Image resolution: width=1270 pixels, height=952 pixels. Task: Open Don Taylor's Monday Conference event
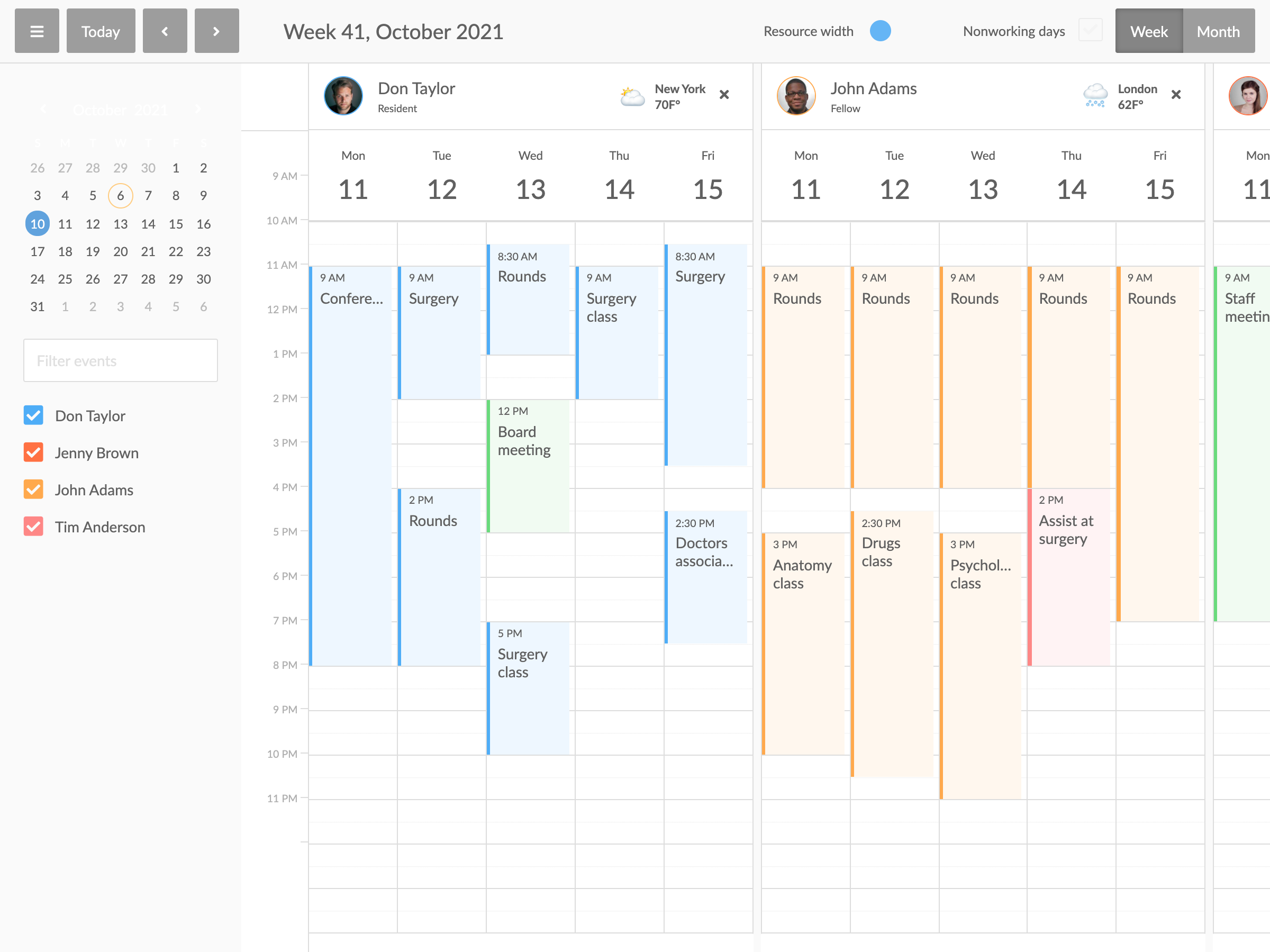click(350, 466)
